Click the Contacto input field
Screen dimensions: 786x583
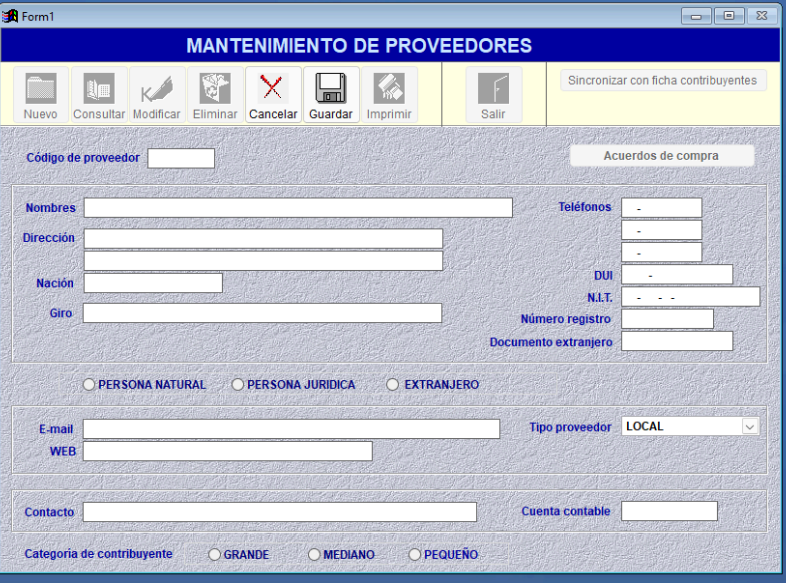click(280, 512)
